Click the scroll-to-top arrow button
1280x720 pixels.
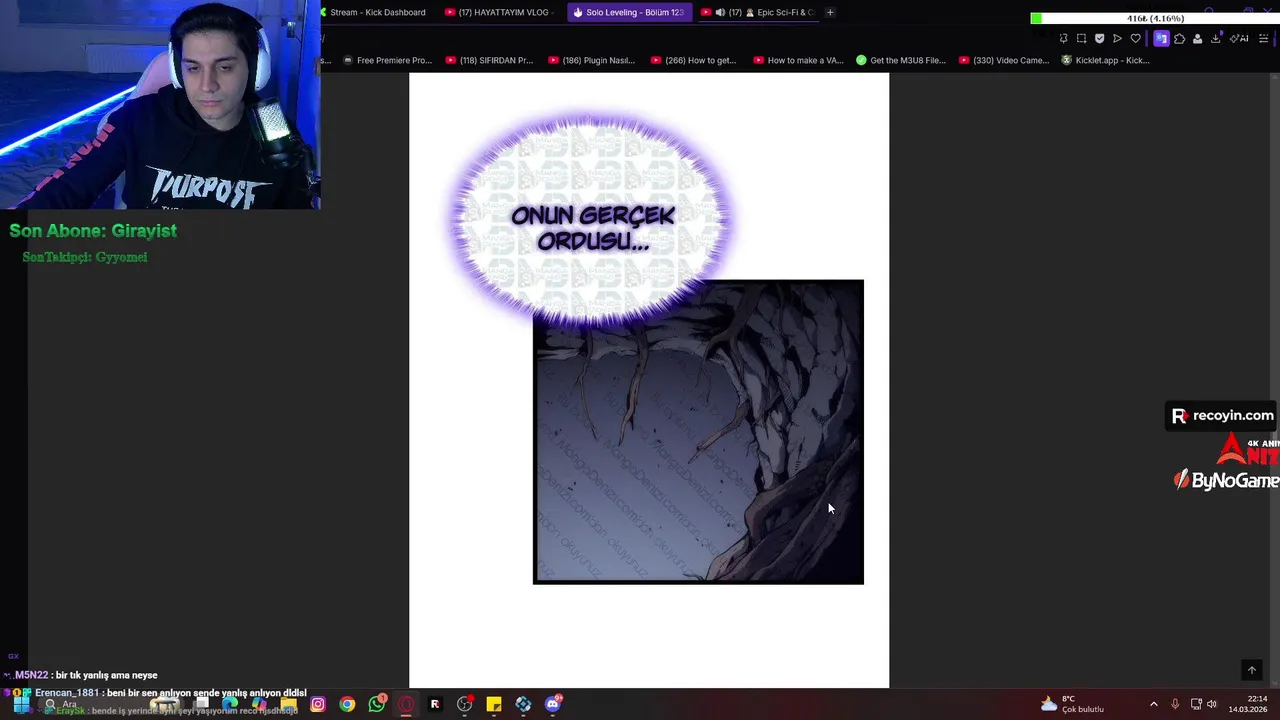coord(1251,670)
